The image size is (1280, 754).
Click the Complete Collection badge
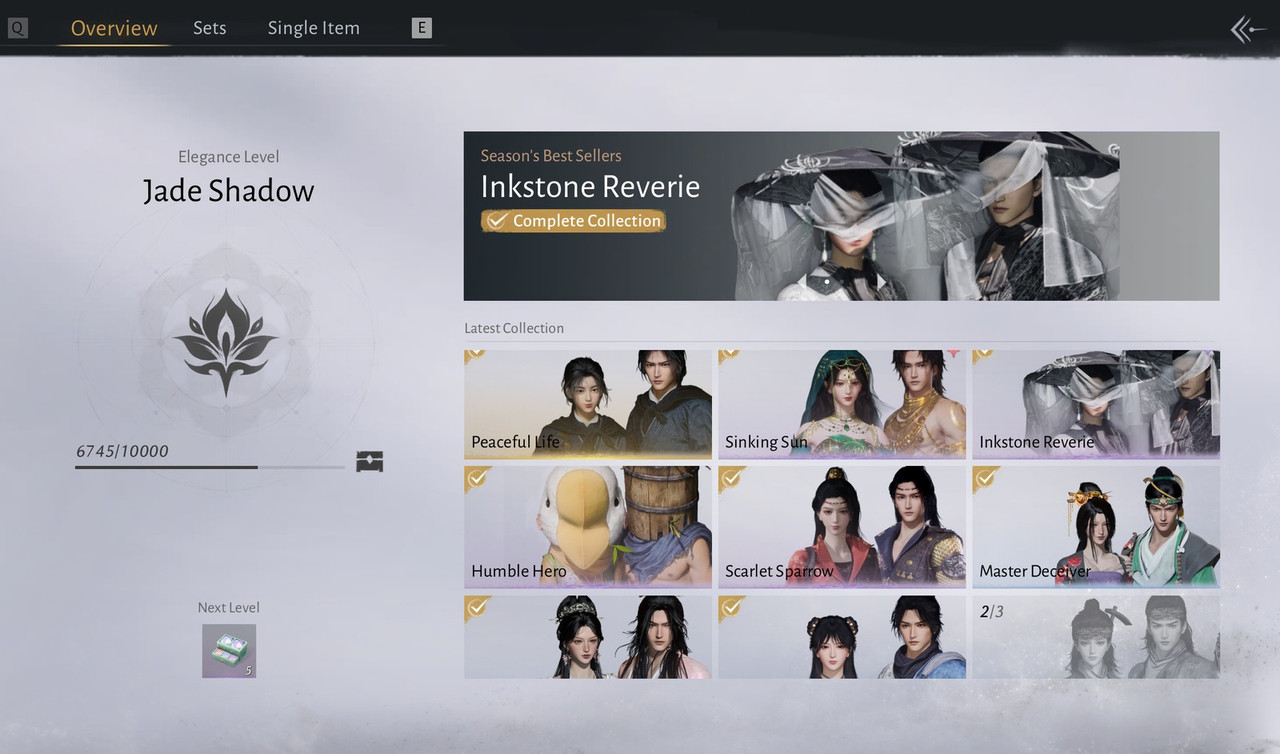(x=573, y=221)
